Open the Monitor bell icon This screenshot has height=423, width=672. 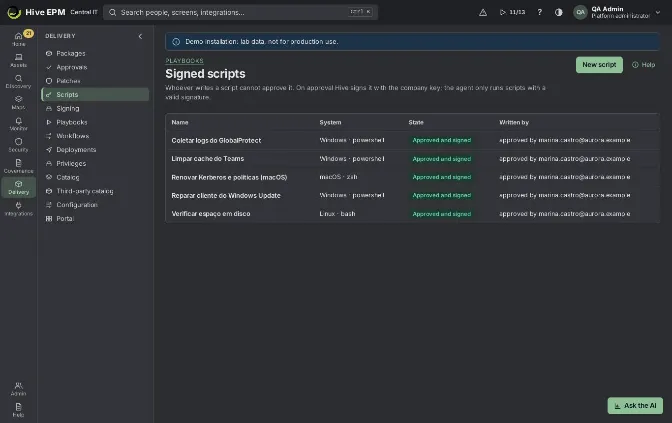click(18, 124)
